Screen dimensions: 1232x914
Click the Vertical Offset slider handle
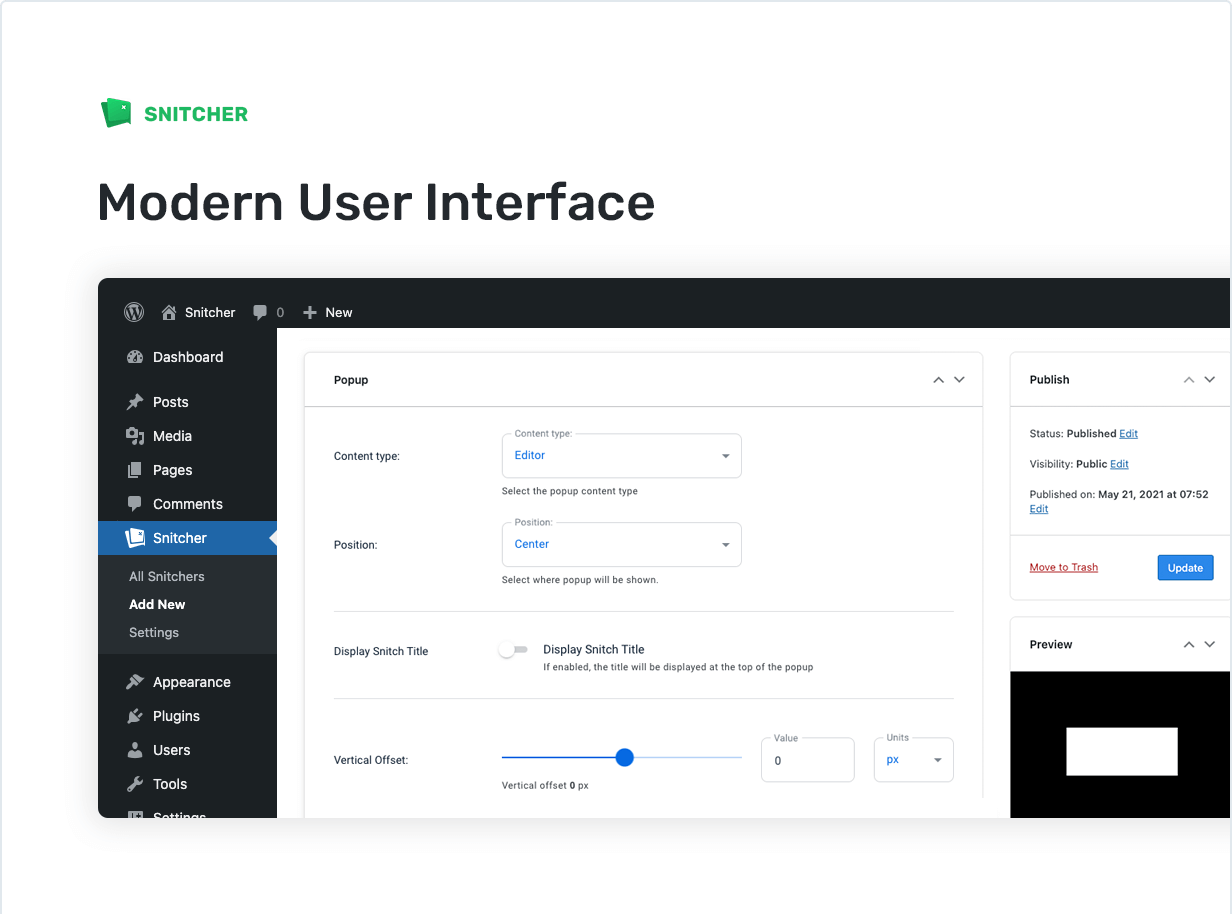click(625, 758)
